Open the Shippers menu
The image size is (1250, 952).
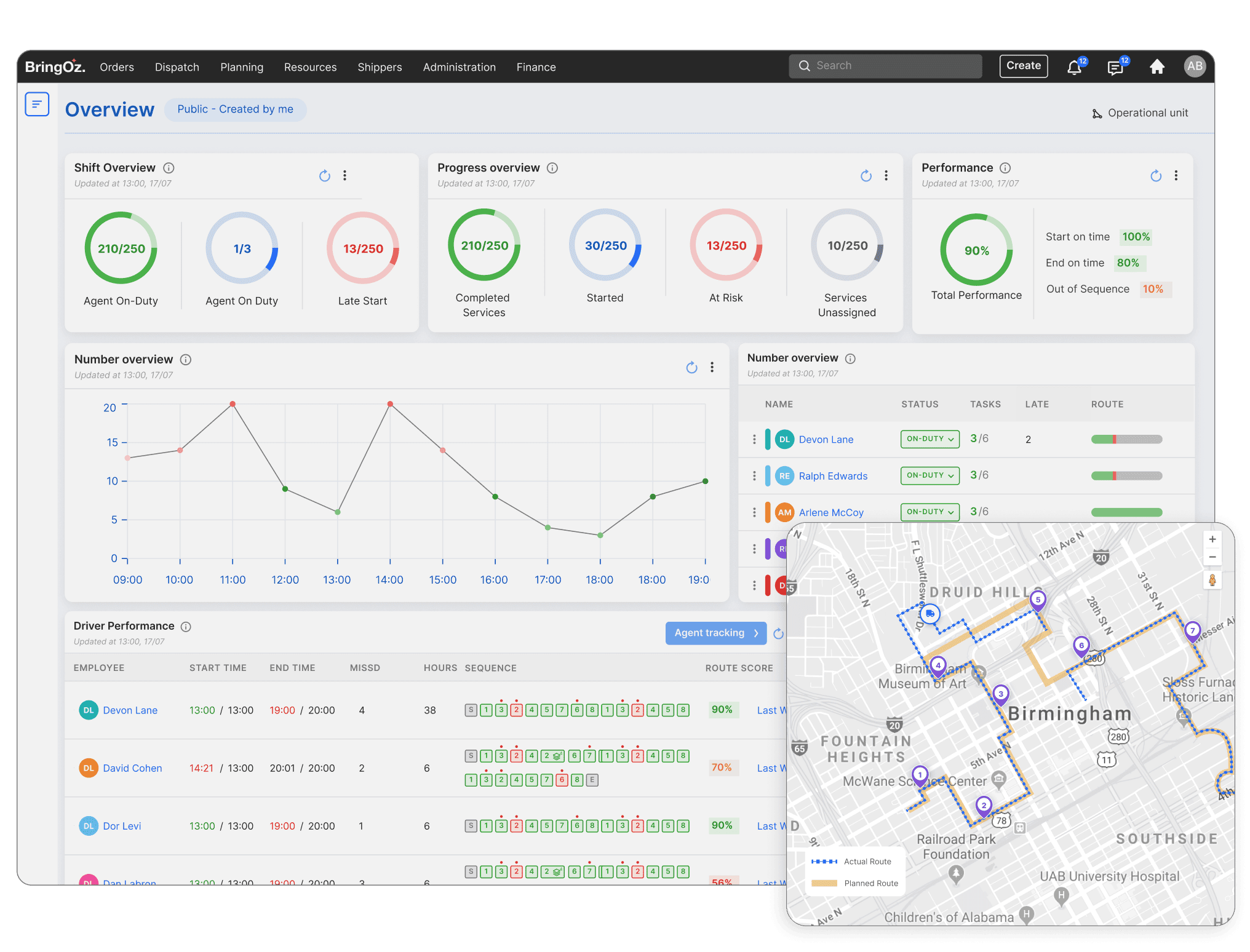pos(380,67)
